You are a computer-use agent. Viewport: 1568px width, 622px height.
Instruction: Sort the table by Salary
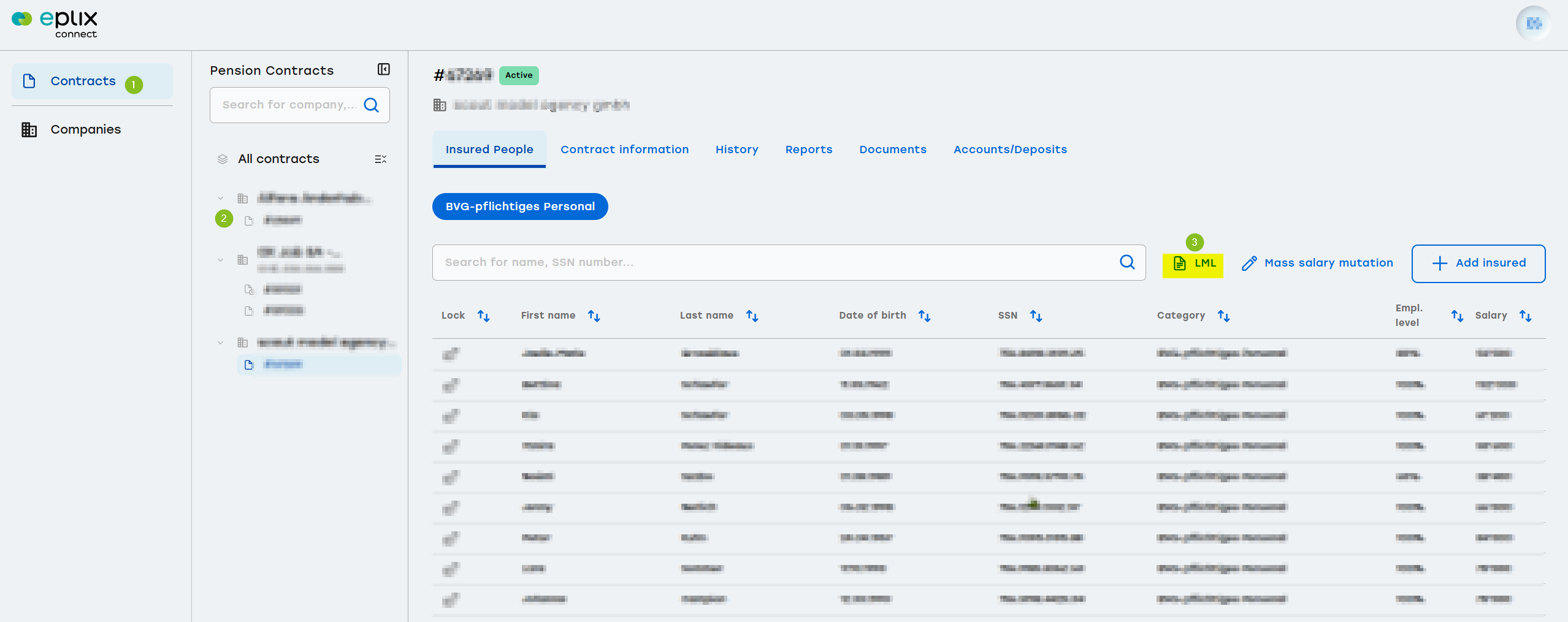pyautogui.click(x=1526, y=316)
